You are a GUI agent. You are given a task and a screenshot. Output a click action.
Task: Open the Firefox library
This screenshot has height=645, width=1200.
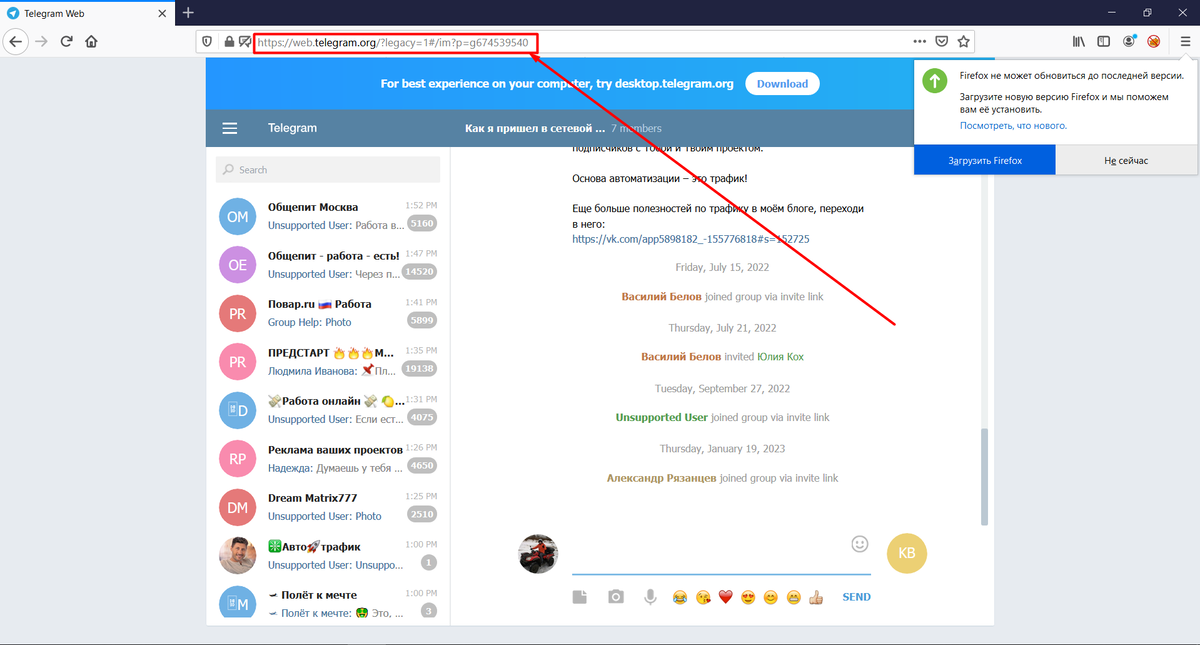1079,42
